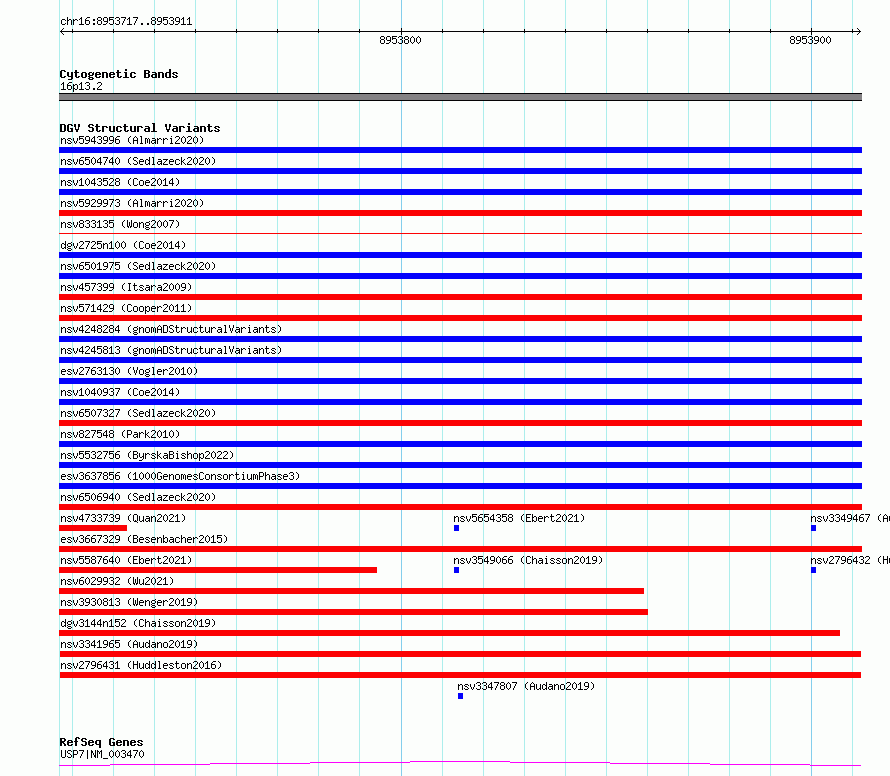Click esv3637856 (1000GenomesConsortiumPhase3) label

click(x=180, y=476)
